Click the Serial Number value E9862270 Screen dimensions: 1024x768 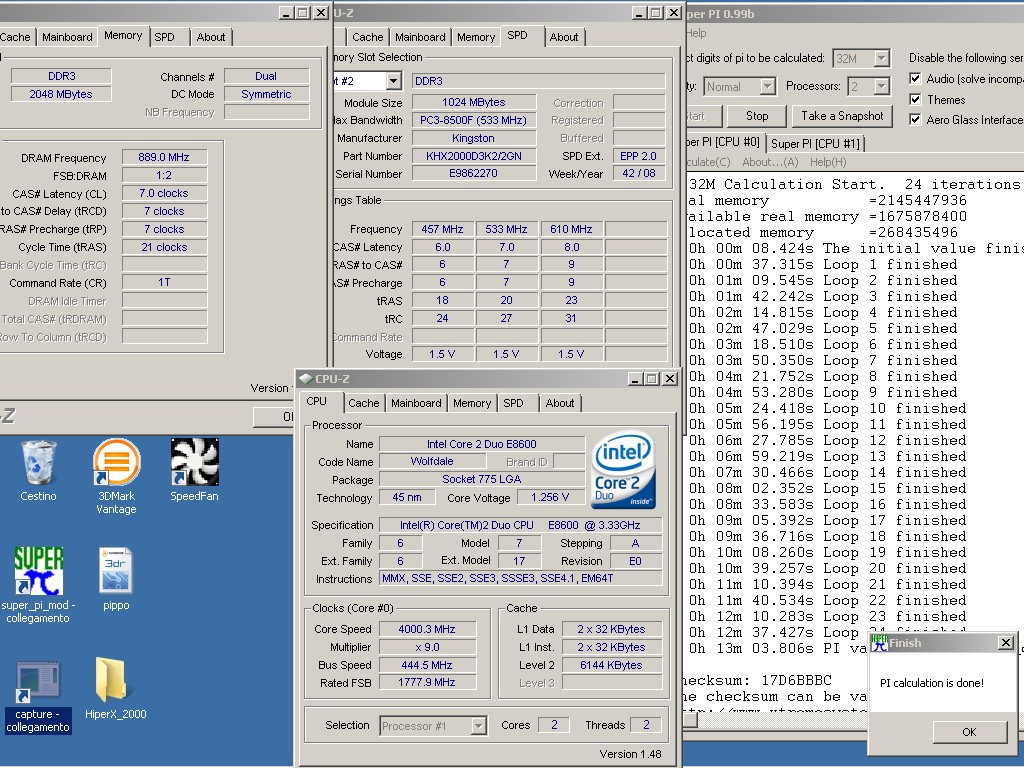click(x=473, y=173)
